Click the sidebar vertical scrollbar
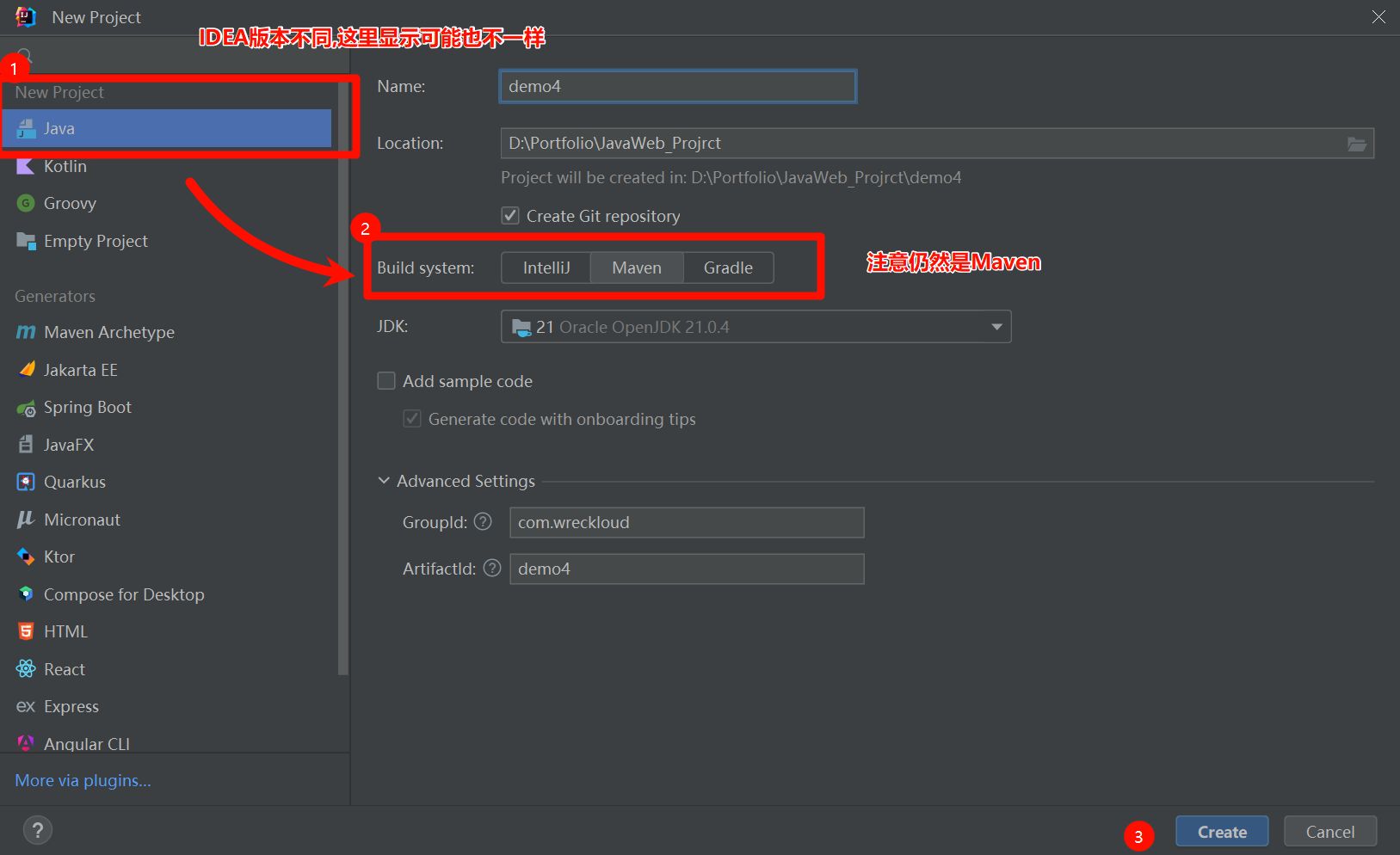 [343, 378]
